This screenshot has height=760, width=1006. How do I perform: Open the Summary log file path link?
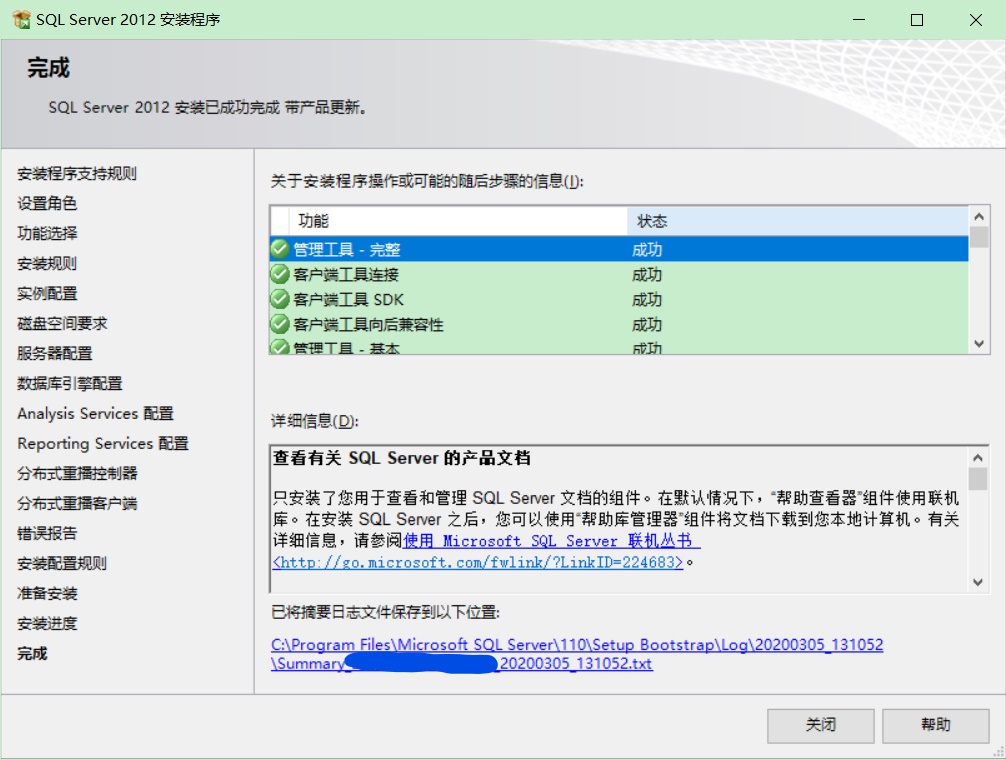577,654
